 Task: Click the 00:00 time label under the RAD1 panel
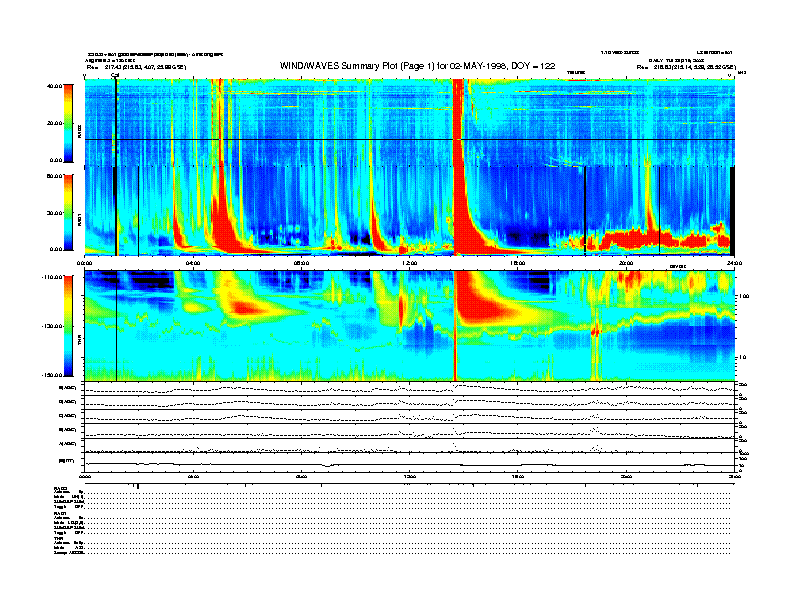[84, 263]
